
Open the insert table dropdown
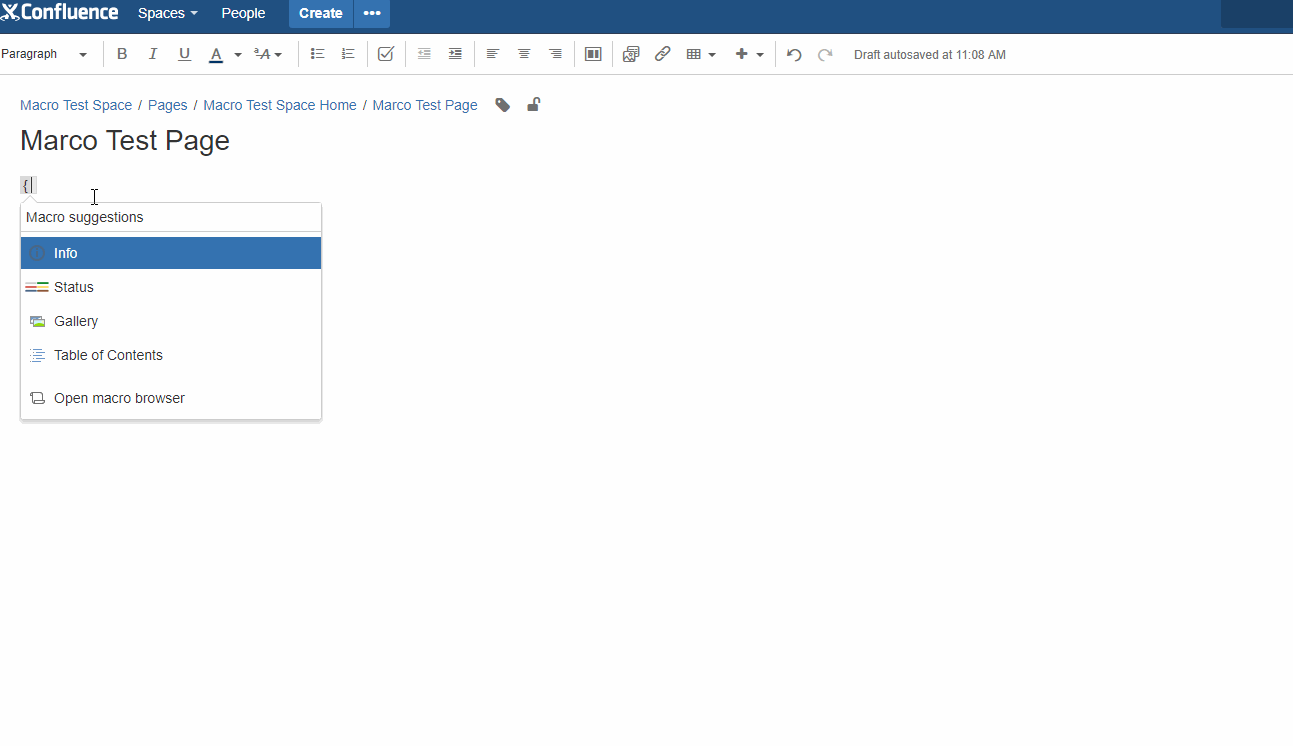click(x=701, y=54)
